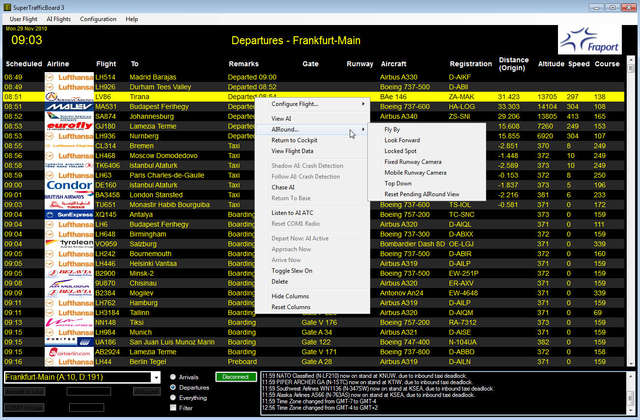Enable the Filter checkbox

(x=173, y=407)
